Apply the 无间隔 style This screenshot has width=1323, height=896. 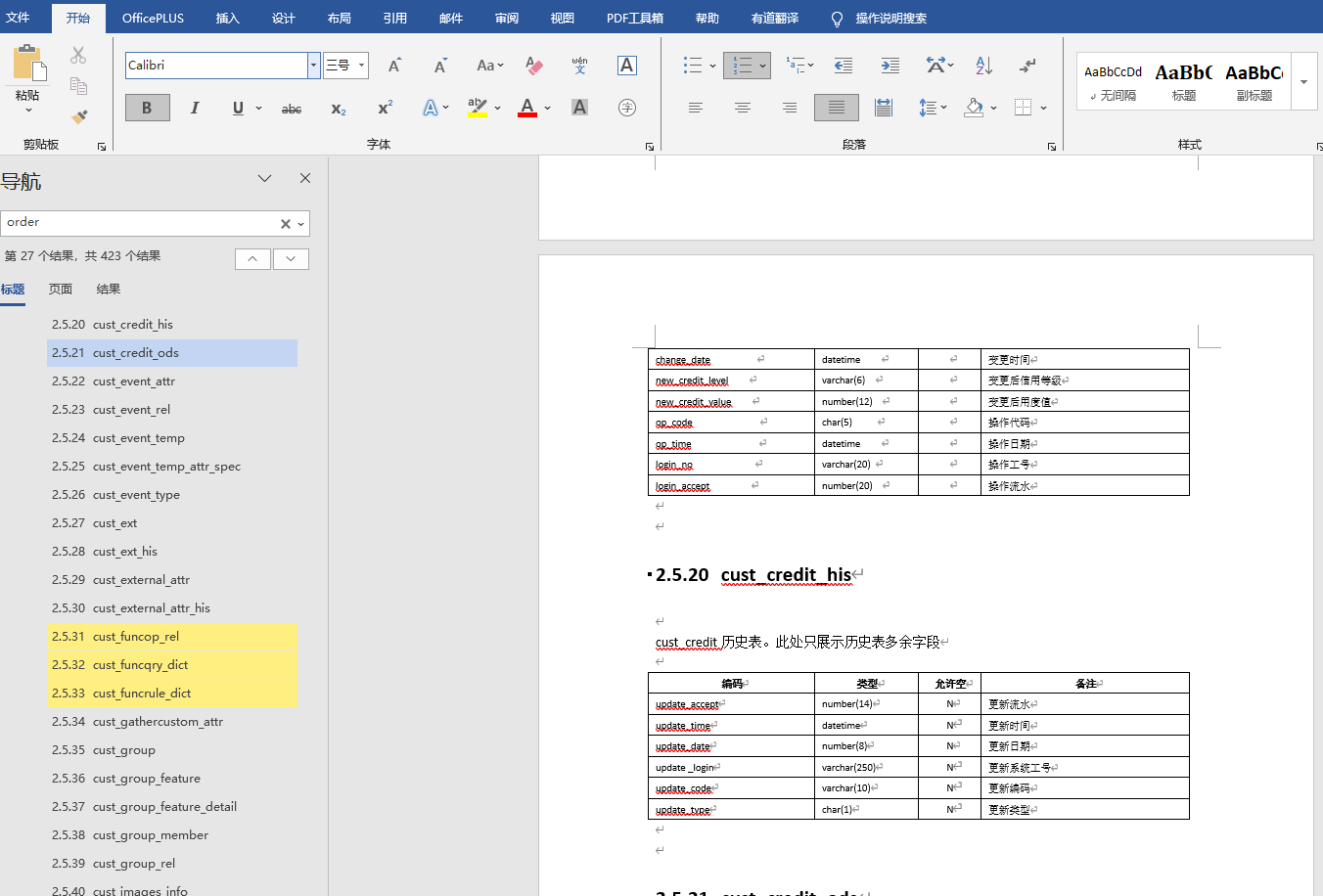click(x=1113, y=81)
